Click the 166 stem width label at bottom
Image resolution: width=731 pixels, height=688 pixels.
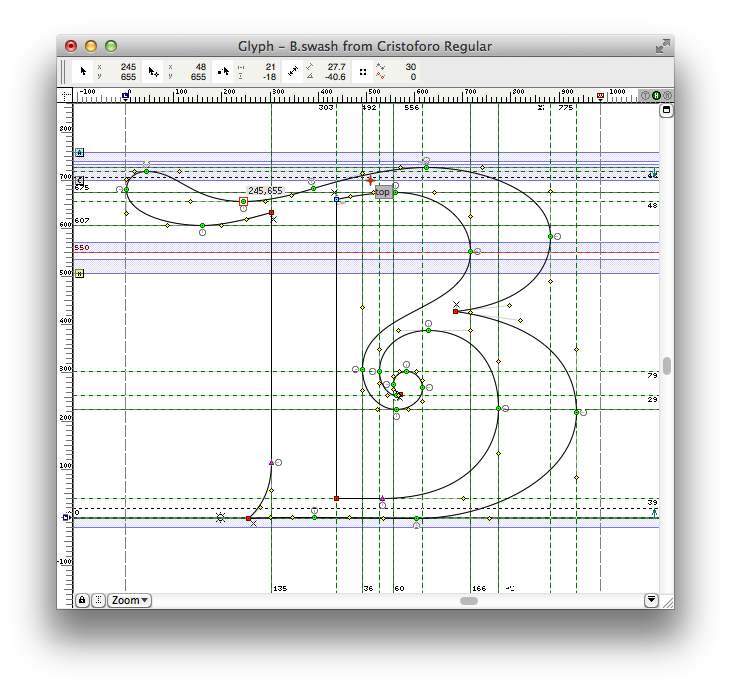[x=479, y=589]
